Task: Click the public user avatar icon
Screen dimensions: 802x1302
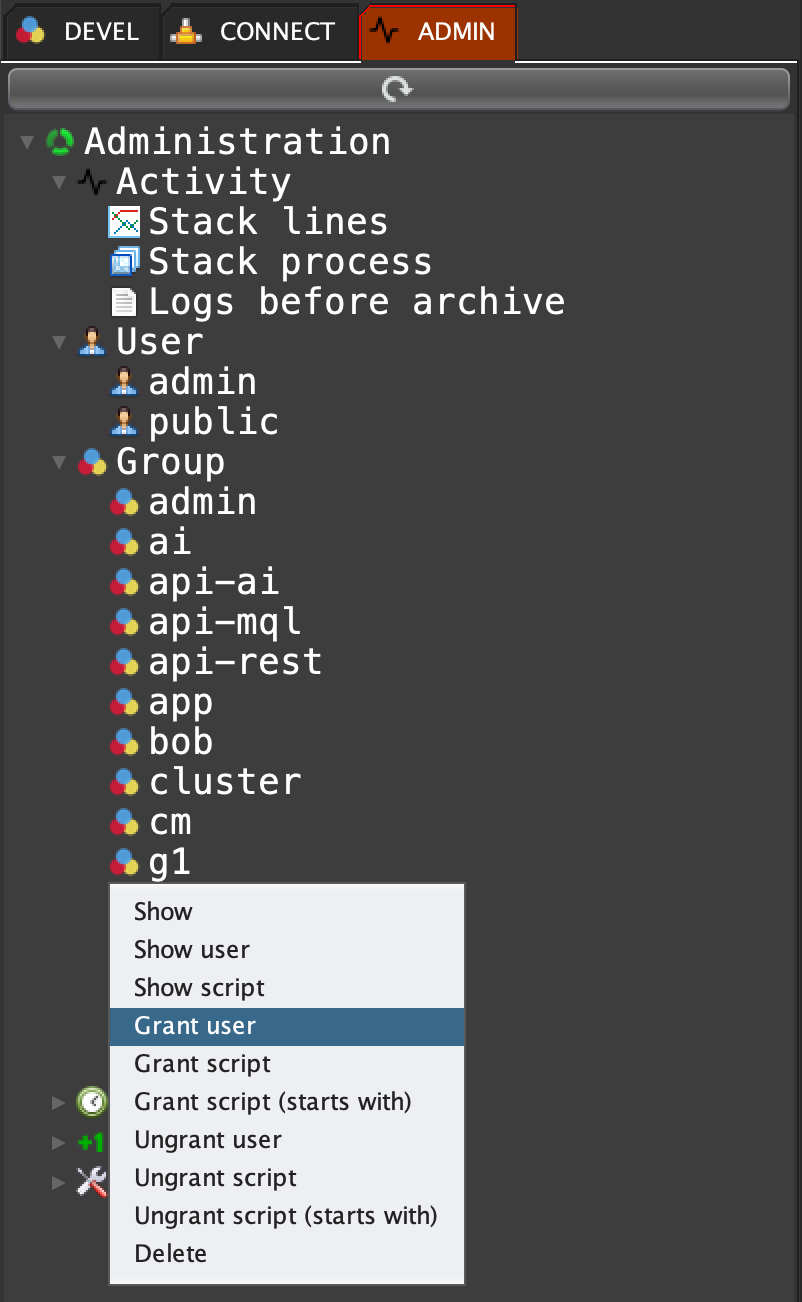Action: [x=124, y=422]
